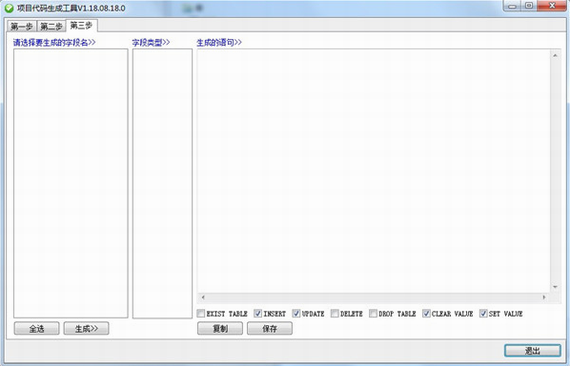The width and height of the screenshot is (570, 366).
Task: Switch to the 第二步 tab
Action: tap(51, 26)
